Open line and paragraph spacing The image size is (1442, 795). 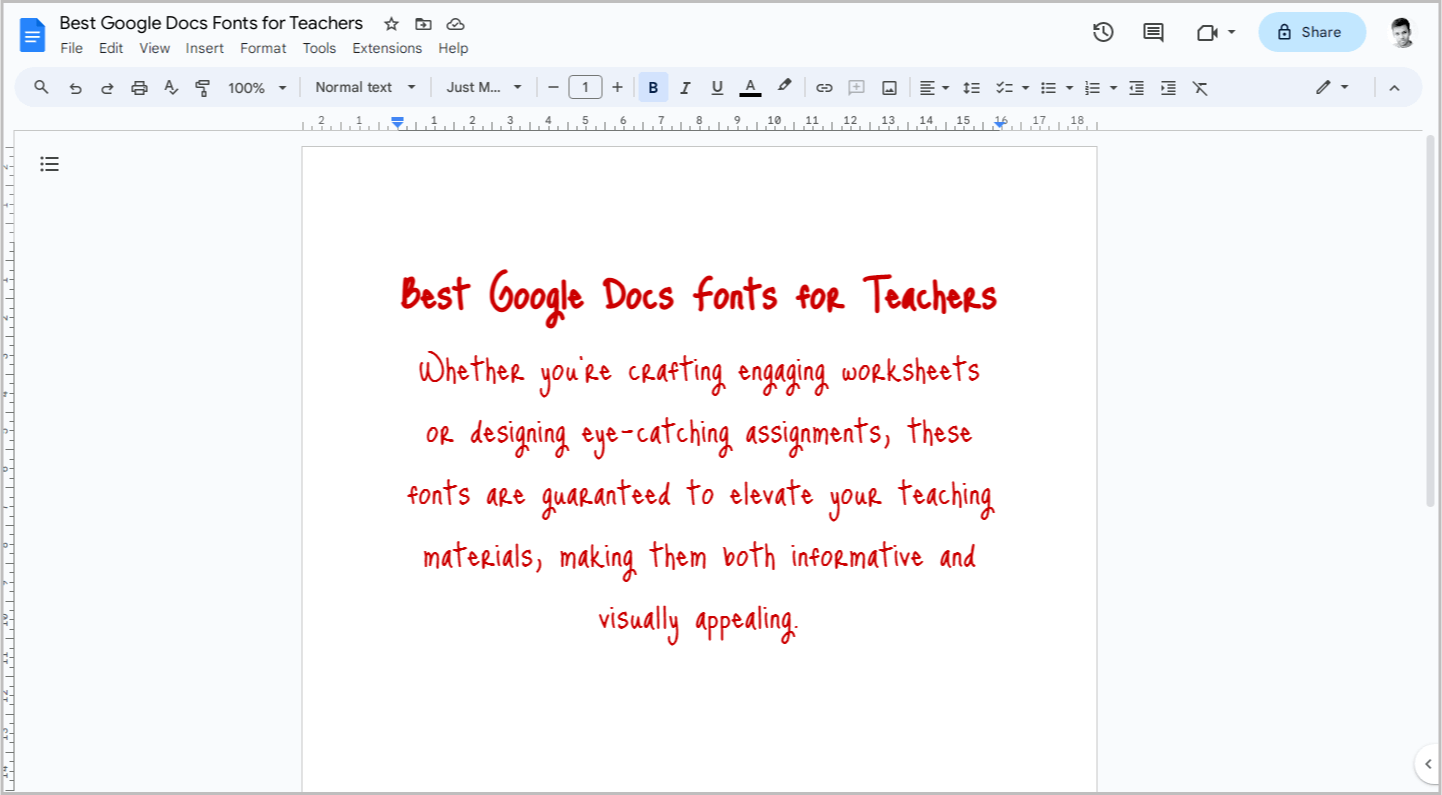971,88
